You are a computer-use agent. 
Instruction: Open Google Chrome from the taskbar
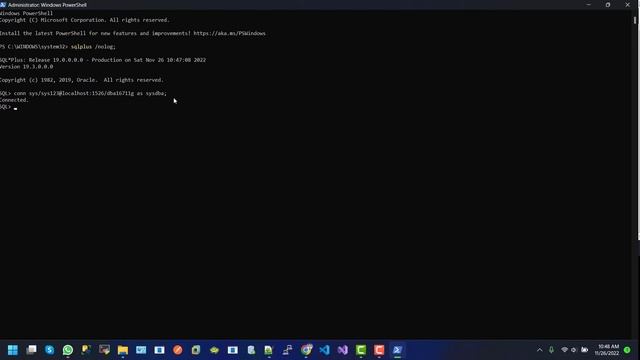[306, 350]
